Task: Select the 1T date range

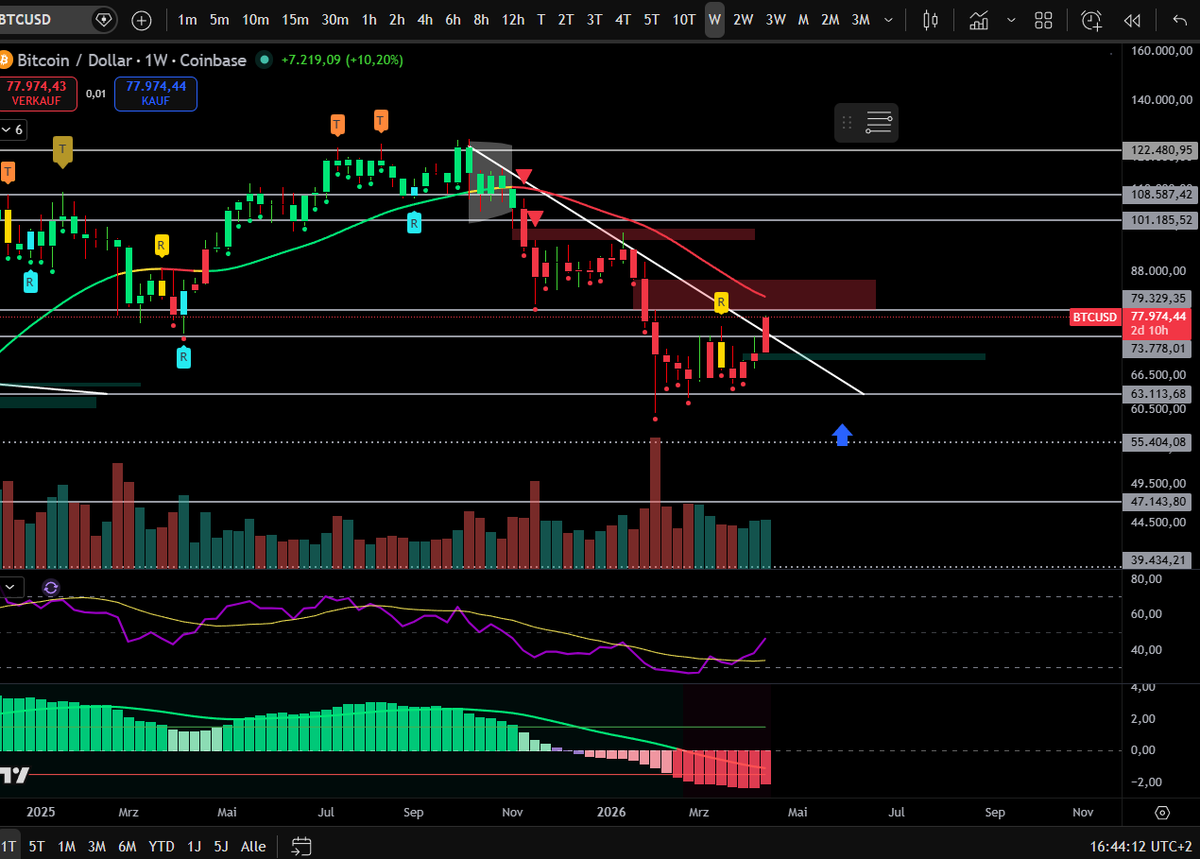Action: 9,846
